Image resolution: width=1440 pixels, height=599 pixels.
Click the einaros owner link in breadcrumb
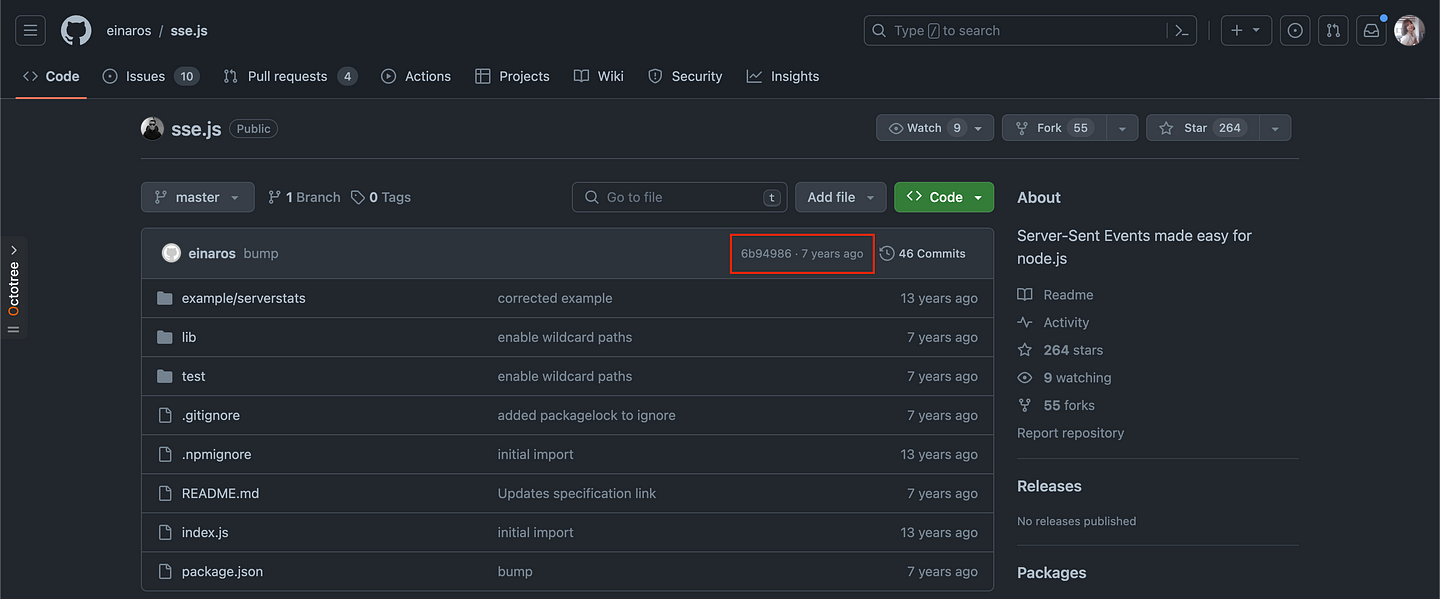(129, 31)
